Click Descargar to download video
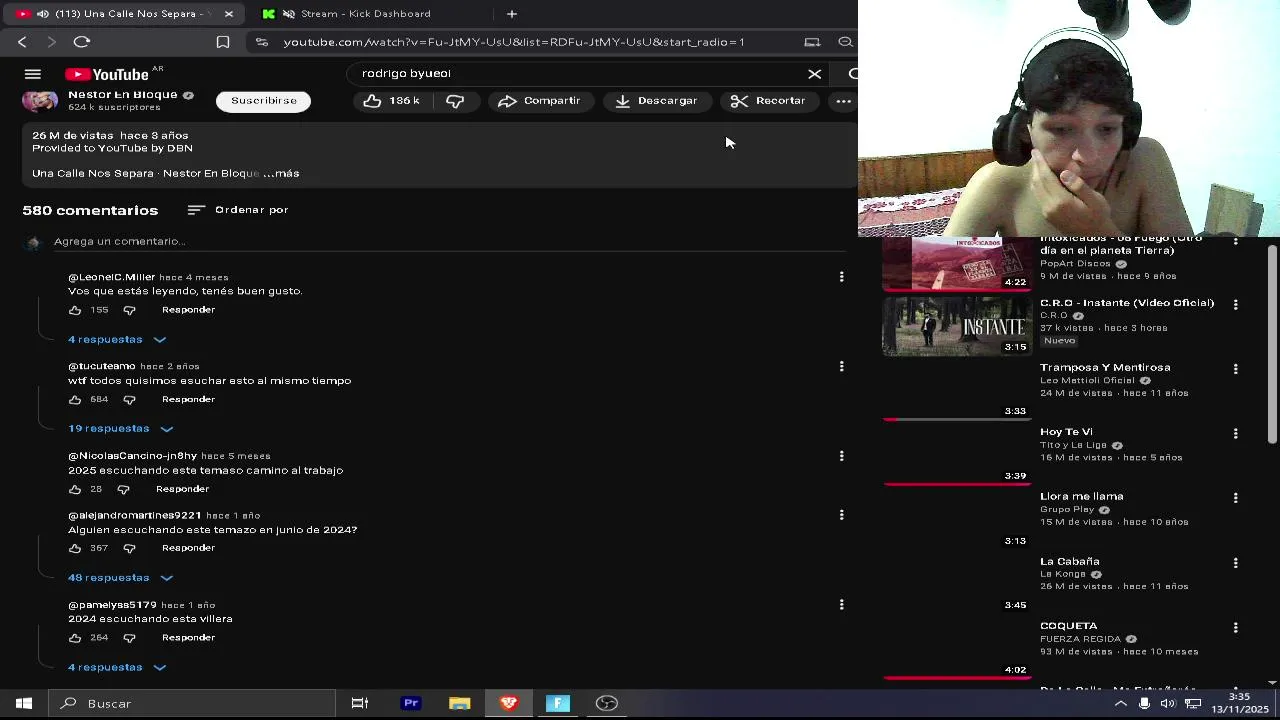The height and width of the screenshot is (720, 1280). pos(656,101)
